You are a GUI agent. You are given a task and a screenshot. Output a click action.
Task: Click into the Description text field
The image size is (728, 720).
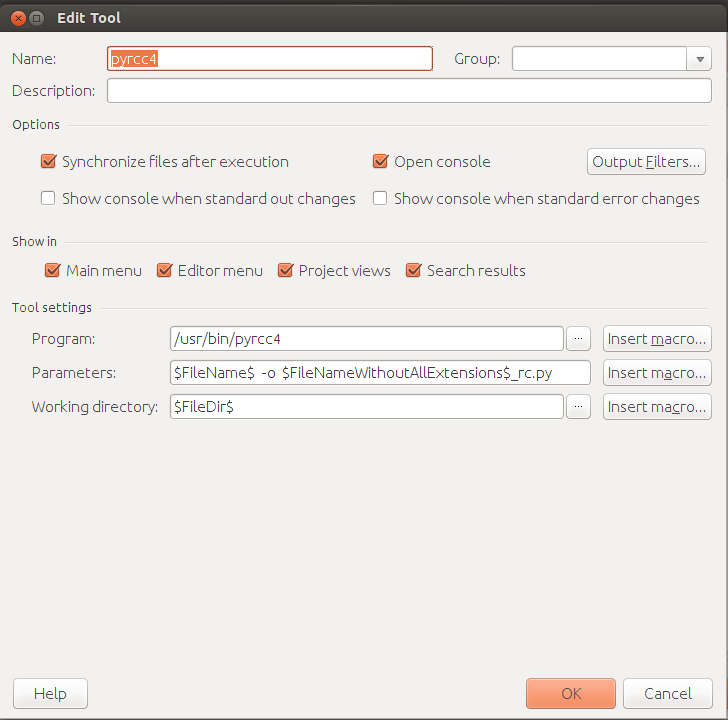click(409, 91)
